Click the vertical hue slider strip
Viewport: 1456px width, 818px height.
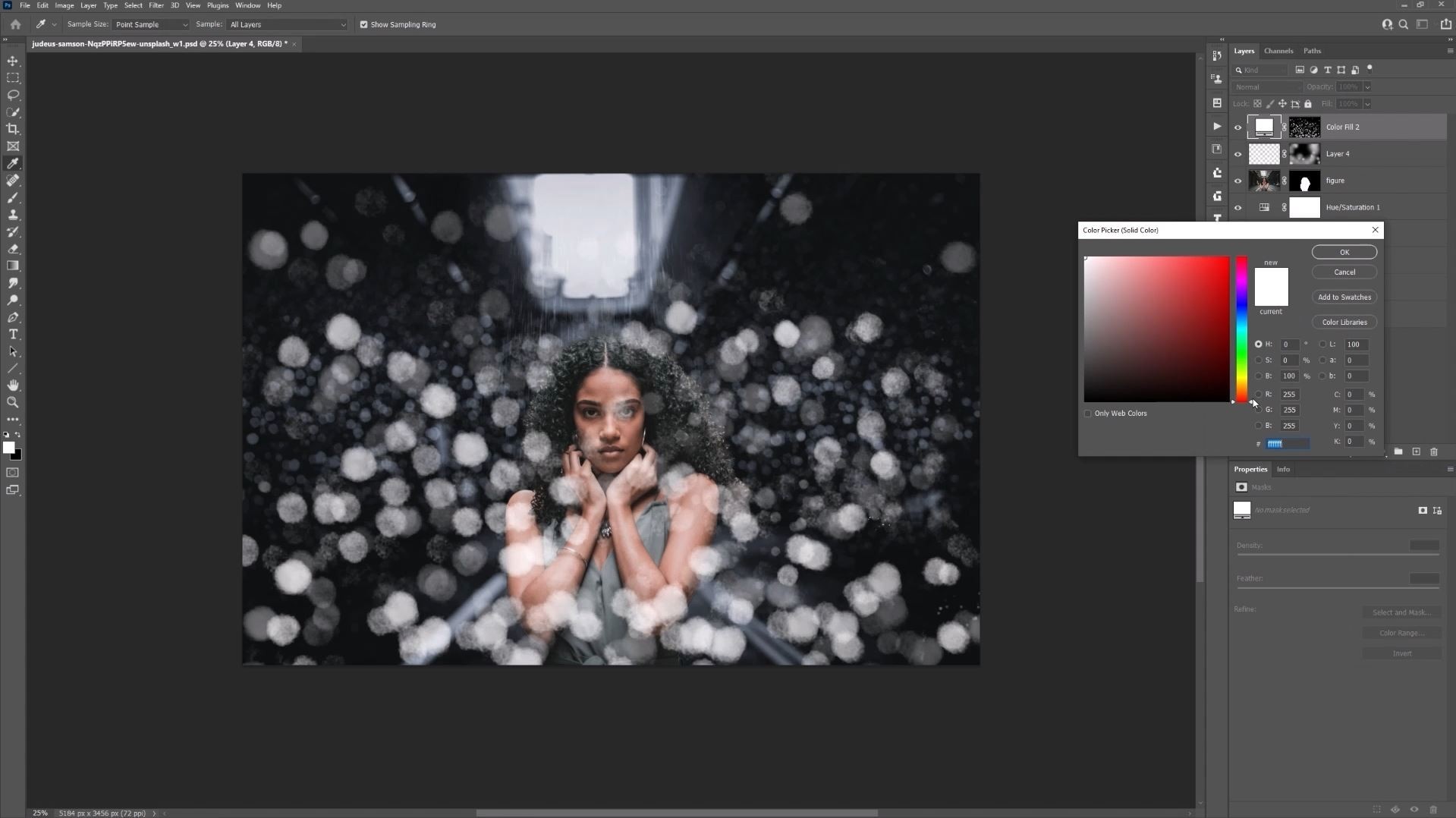pyautogui.click(x=1241, y=329)
